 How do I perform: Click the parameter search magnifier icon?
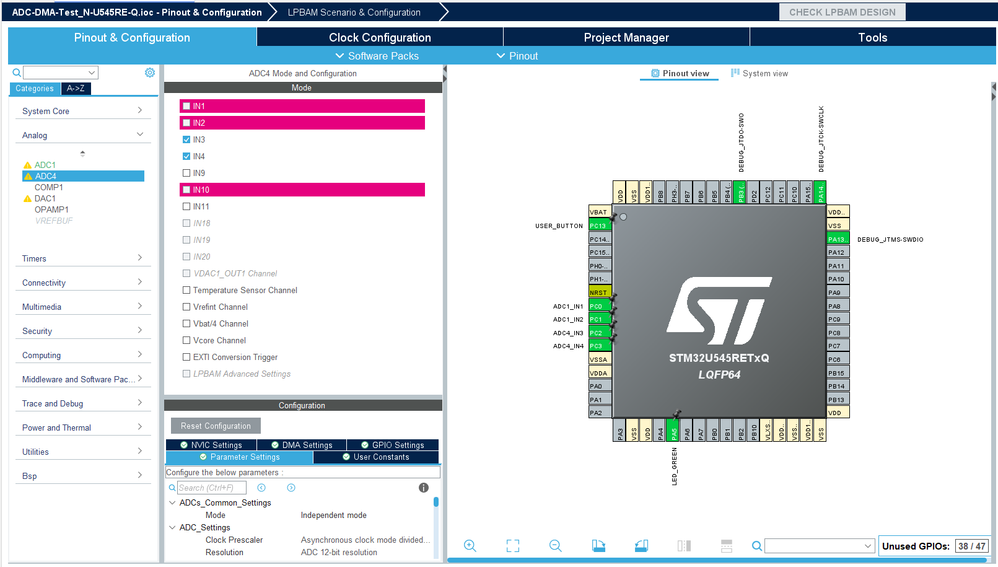click(172, 487)
